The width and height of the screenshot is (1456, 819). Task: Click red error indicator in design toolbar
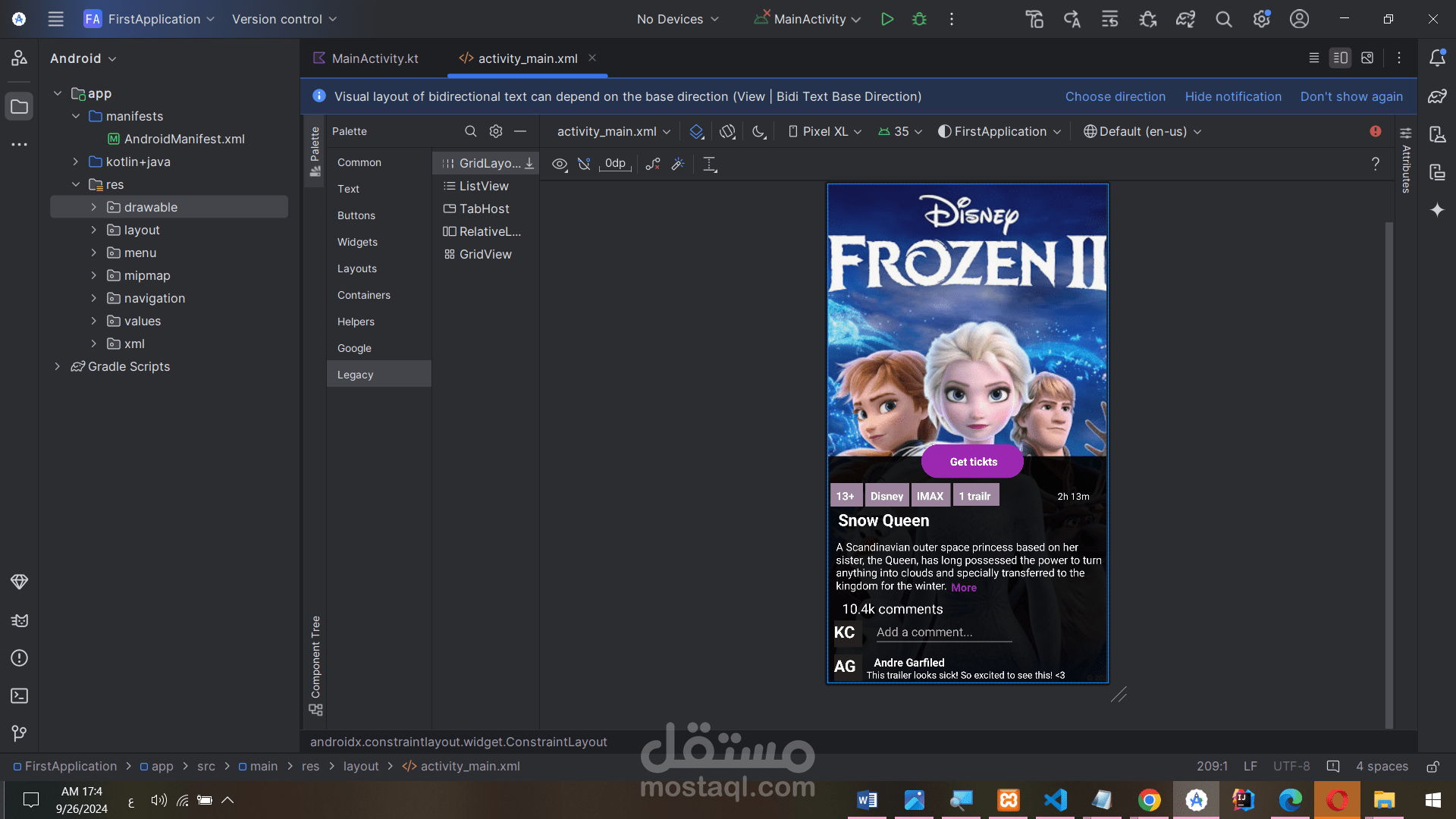pyautogui.click(x=1376, y=131)
